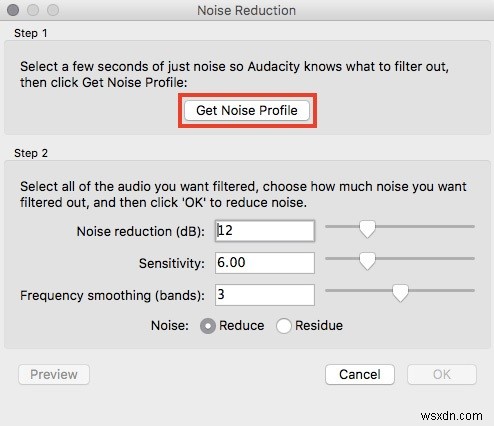Click the Sensitivity value field
The width and height of the screenshot is (494, 426).
click(x=265, y=263)
